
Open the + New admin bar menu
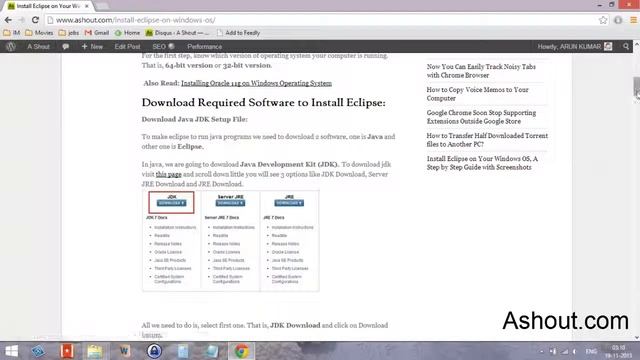pyautogui.click(x=92, y=47)
